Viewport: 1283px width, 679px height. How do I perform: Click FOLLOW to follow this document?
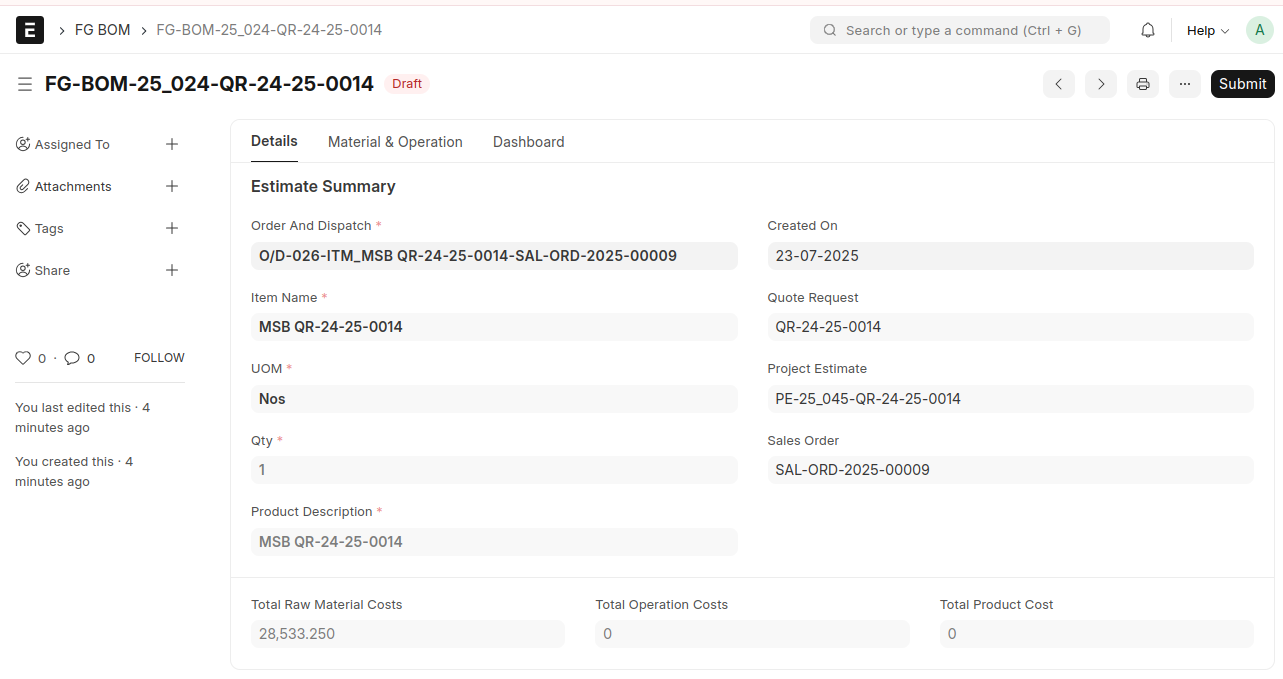(x=159, y=358)
